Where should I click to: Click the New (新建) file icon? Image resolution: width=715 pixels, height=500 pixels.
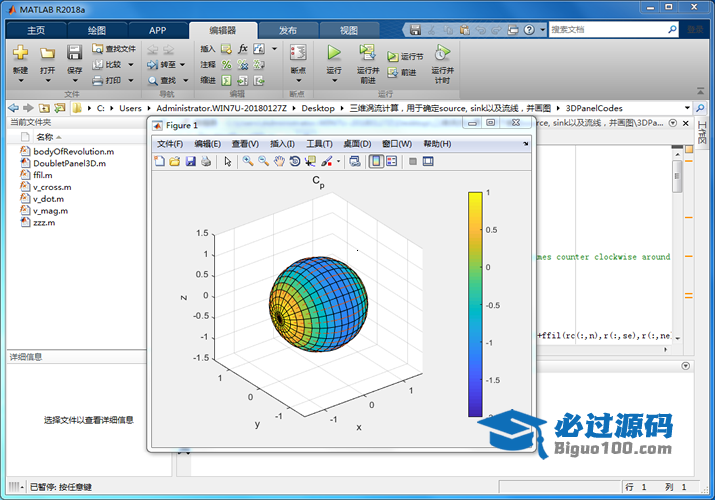(x=20, y=53)
